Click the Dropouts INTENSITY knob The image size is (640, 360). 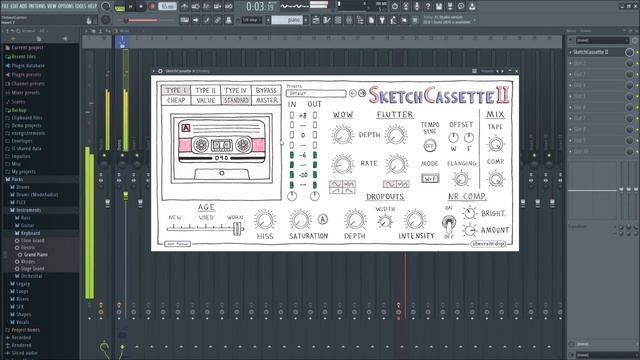click(x=415, y=220)
